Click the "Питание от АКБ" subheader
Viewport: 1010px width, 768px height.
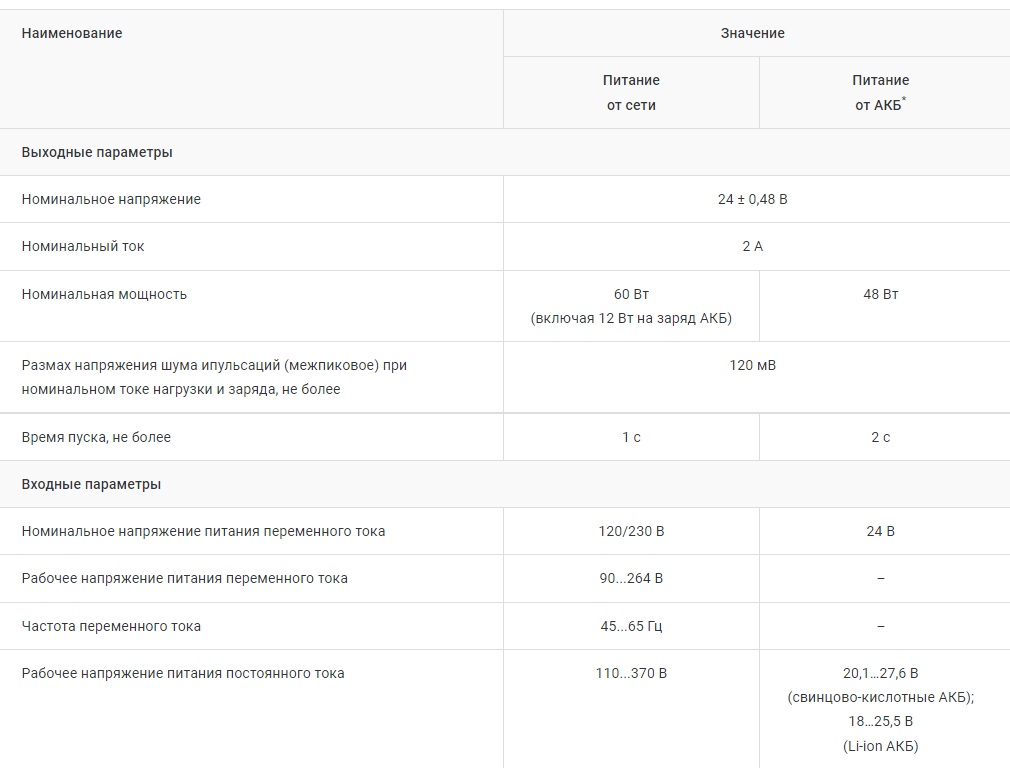click(x=880, y=92)
